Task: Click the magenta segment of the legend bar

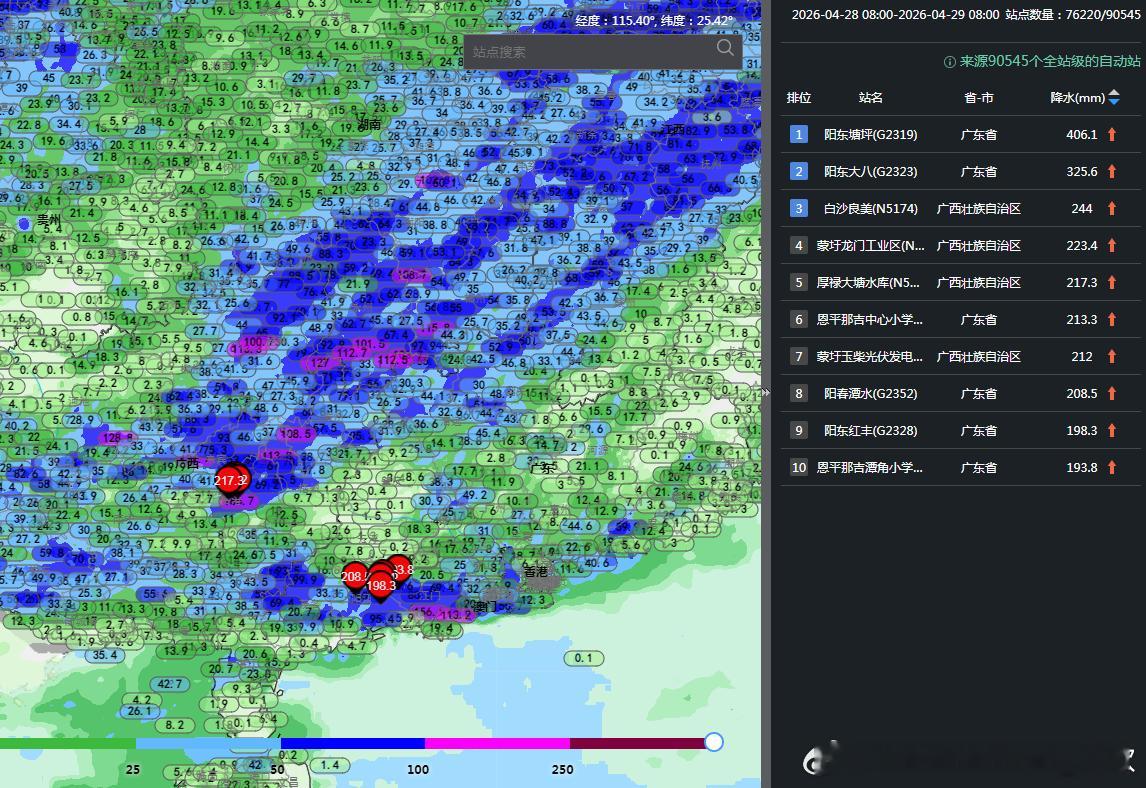Action: tap(497, 743)
